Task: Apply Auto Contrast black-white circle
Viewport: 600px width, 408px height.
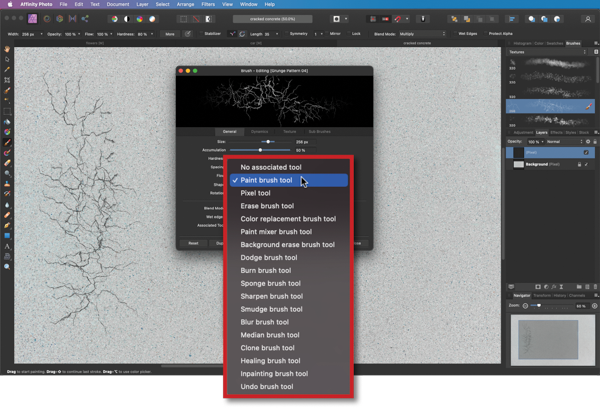Action: coord(127,19)
